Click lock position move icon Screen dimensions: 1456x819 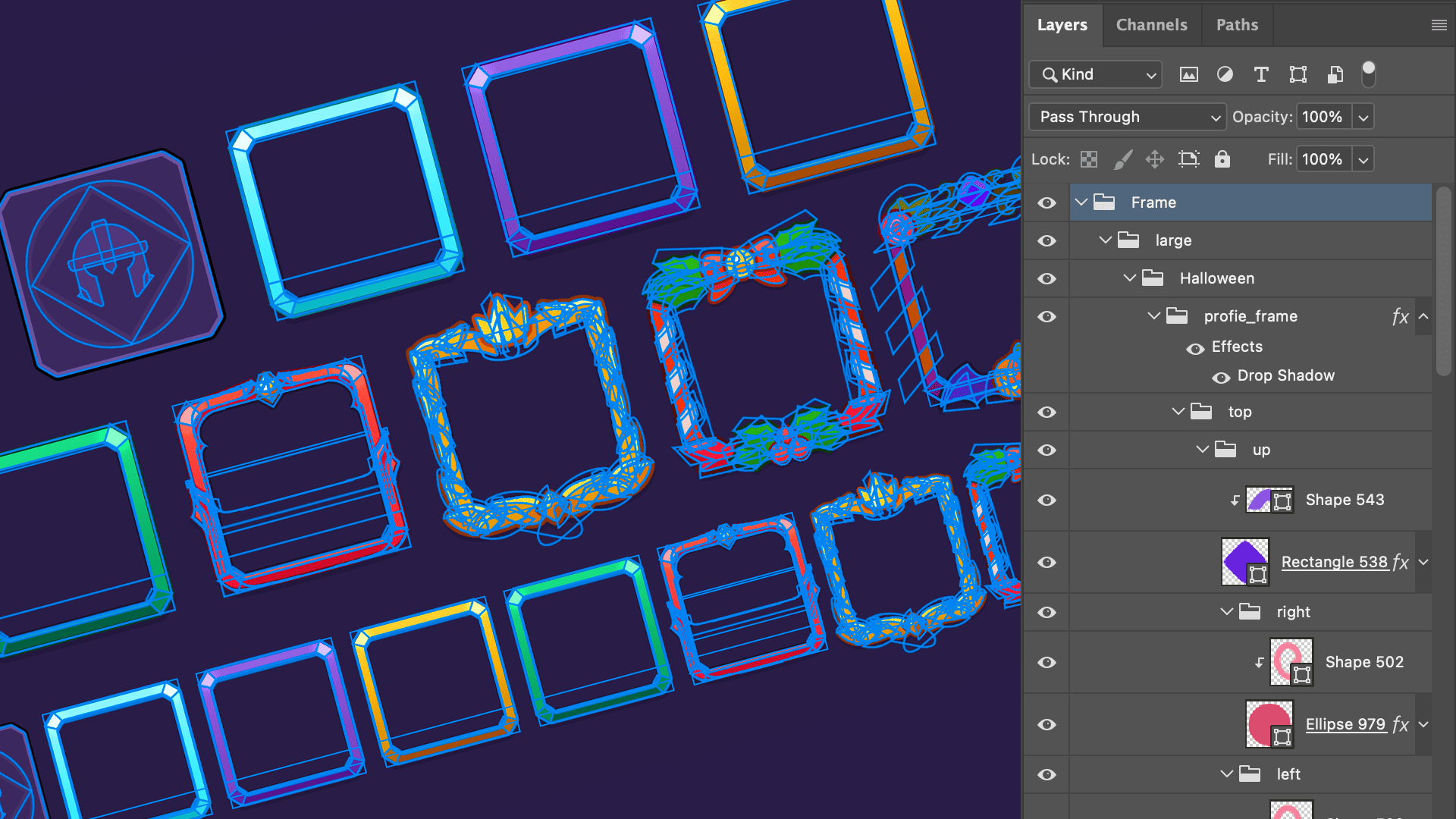coord(1154,159)
